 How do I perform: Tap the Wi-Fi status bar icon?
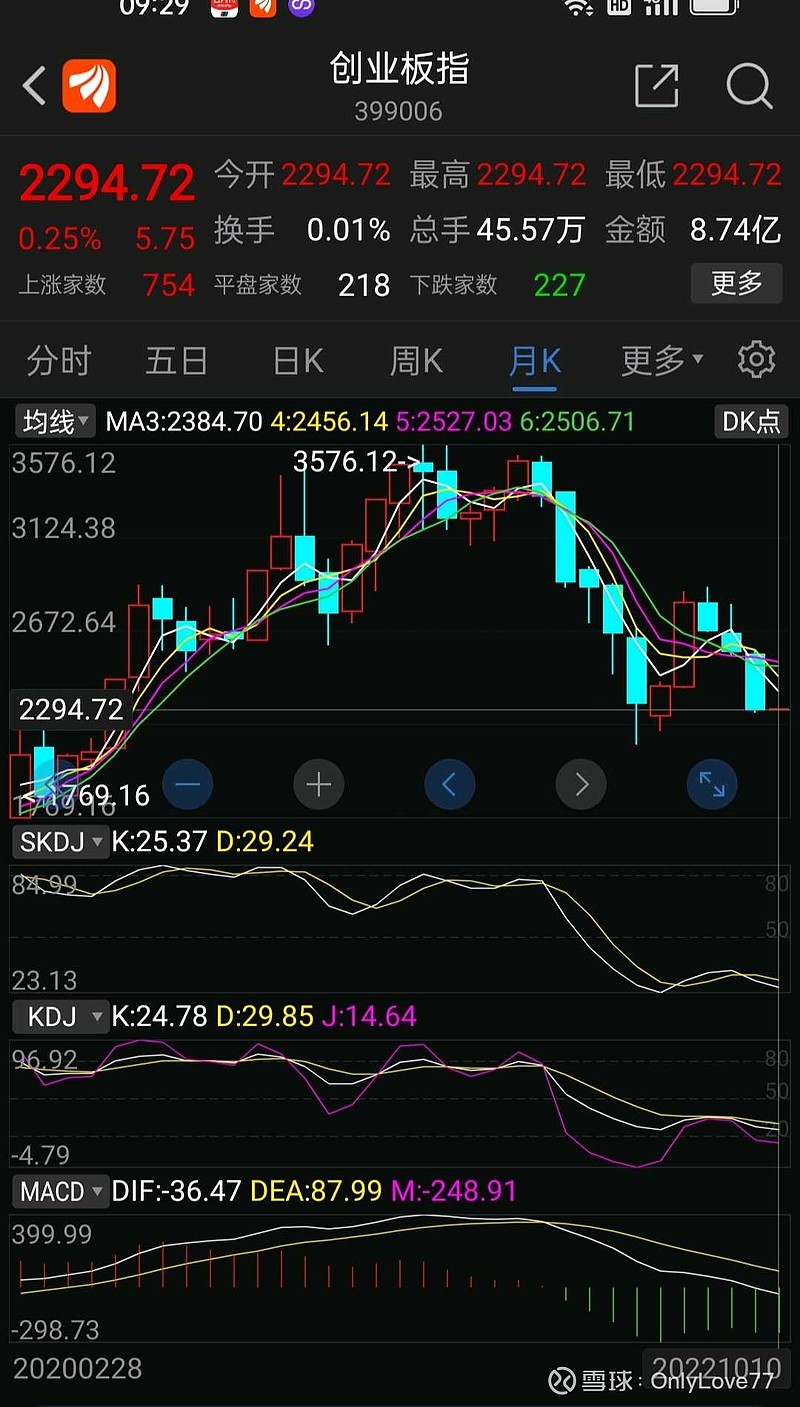(578, 7)
